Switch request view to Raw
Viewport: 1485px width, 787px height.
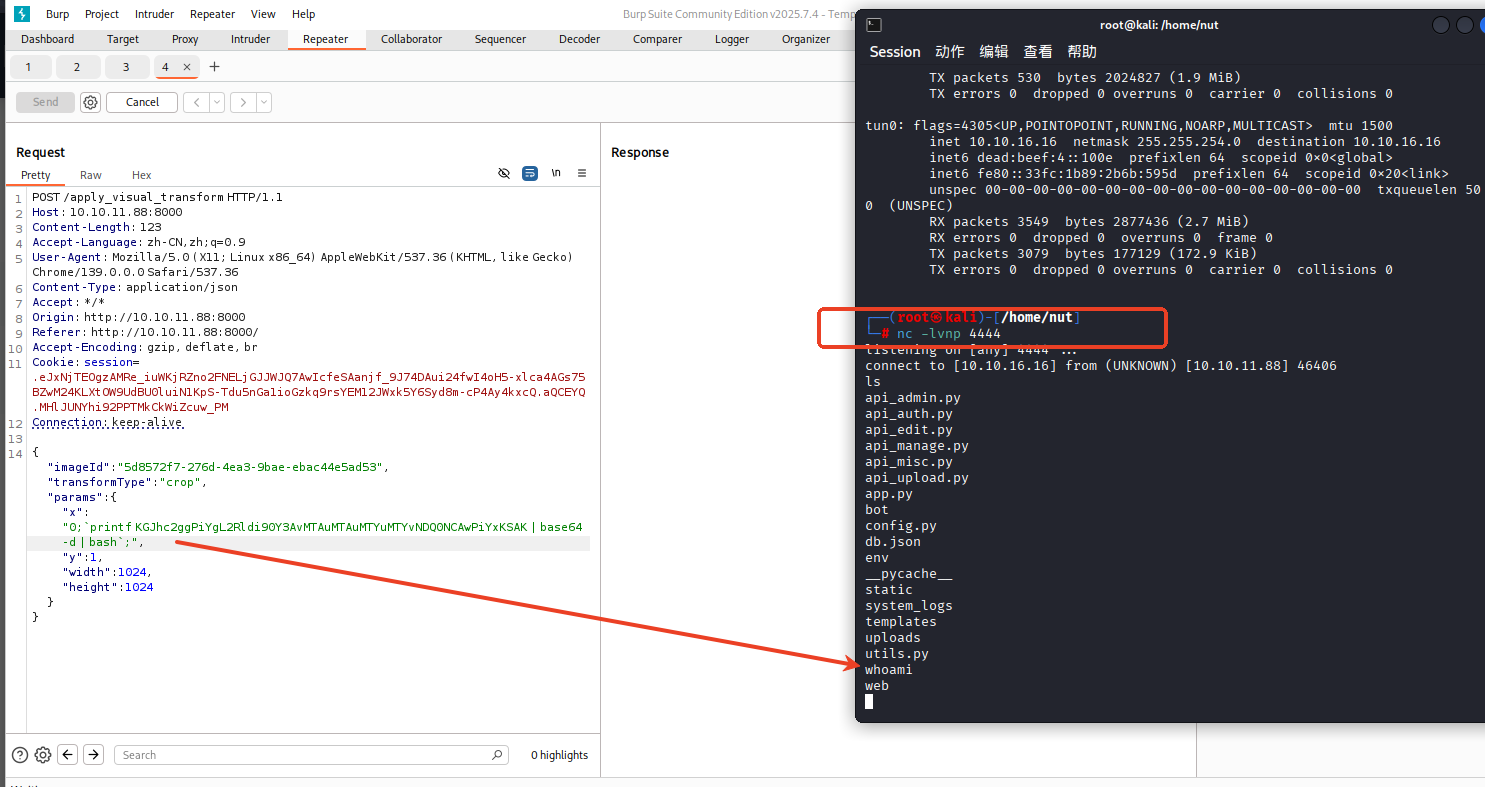[x=91, y=175]
